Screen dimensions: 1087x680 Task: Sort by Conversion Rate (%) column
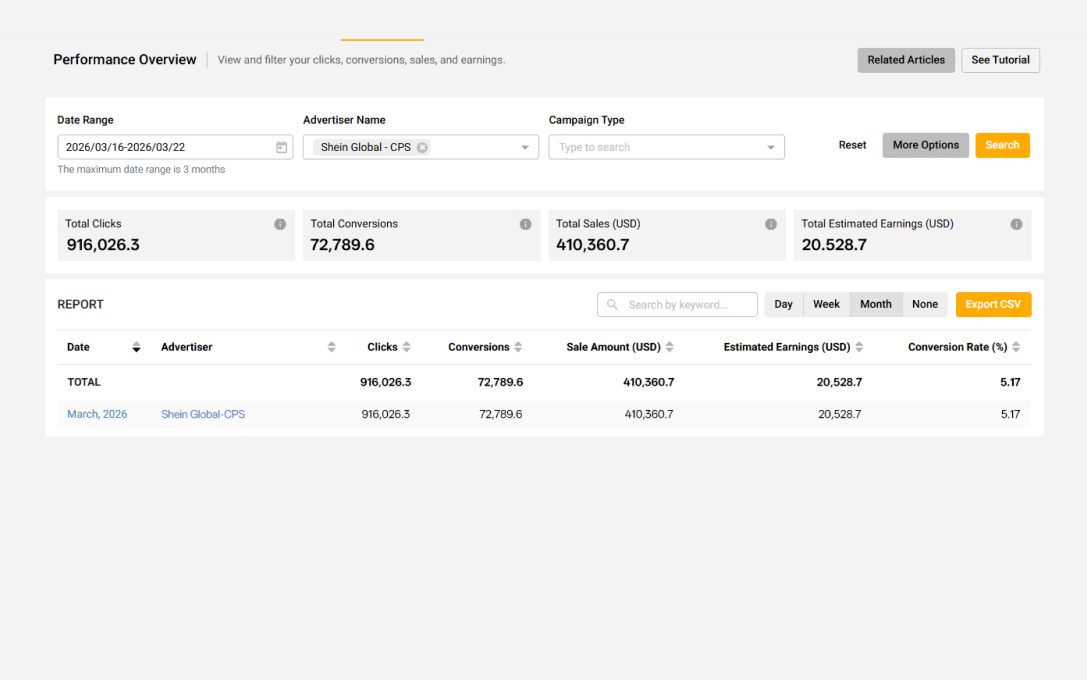coord(1016,347)
